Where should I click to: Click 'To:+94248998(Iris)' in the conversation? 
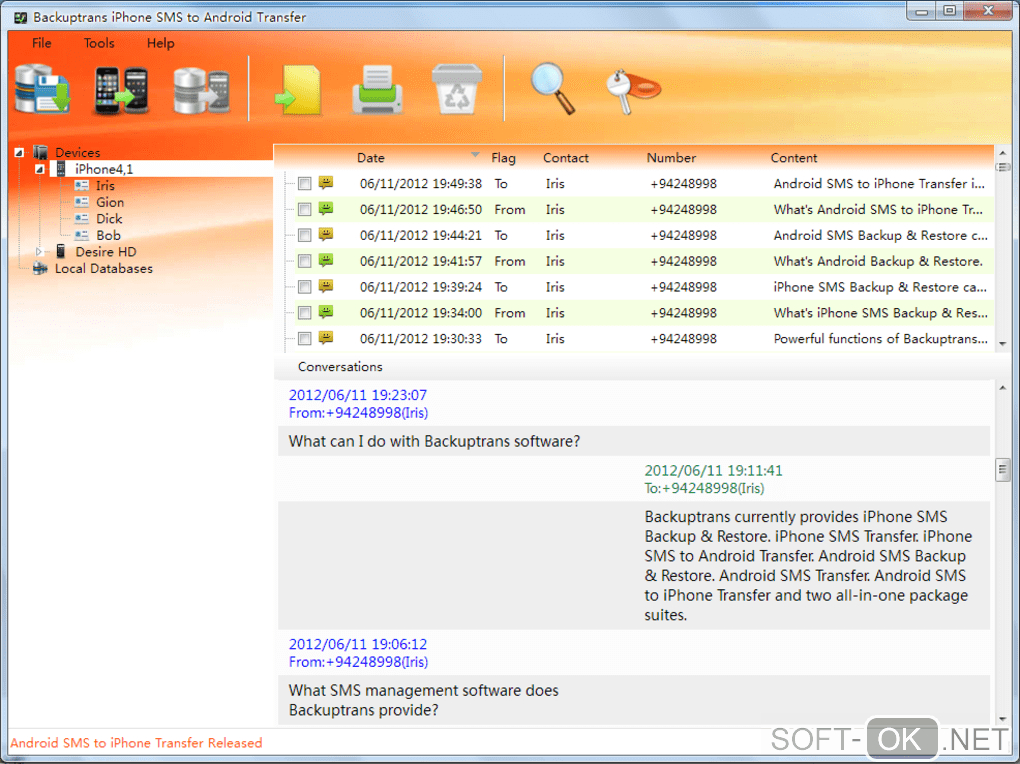[704, 488]
